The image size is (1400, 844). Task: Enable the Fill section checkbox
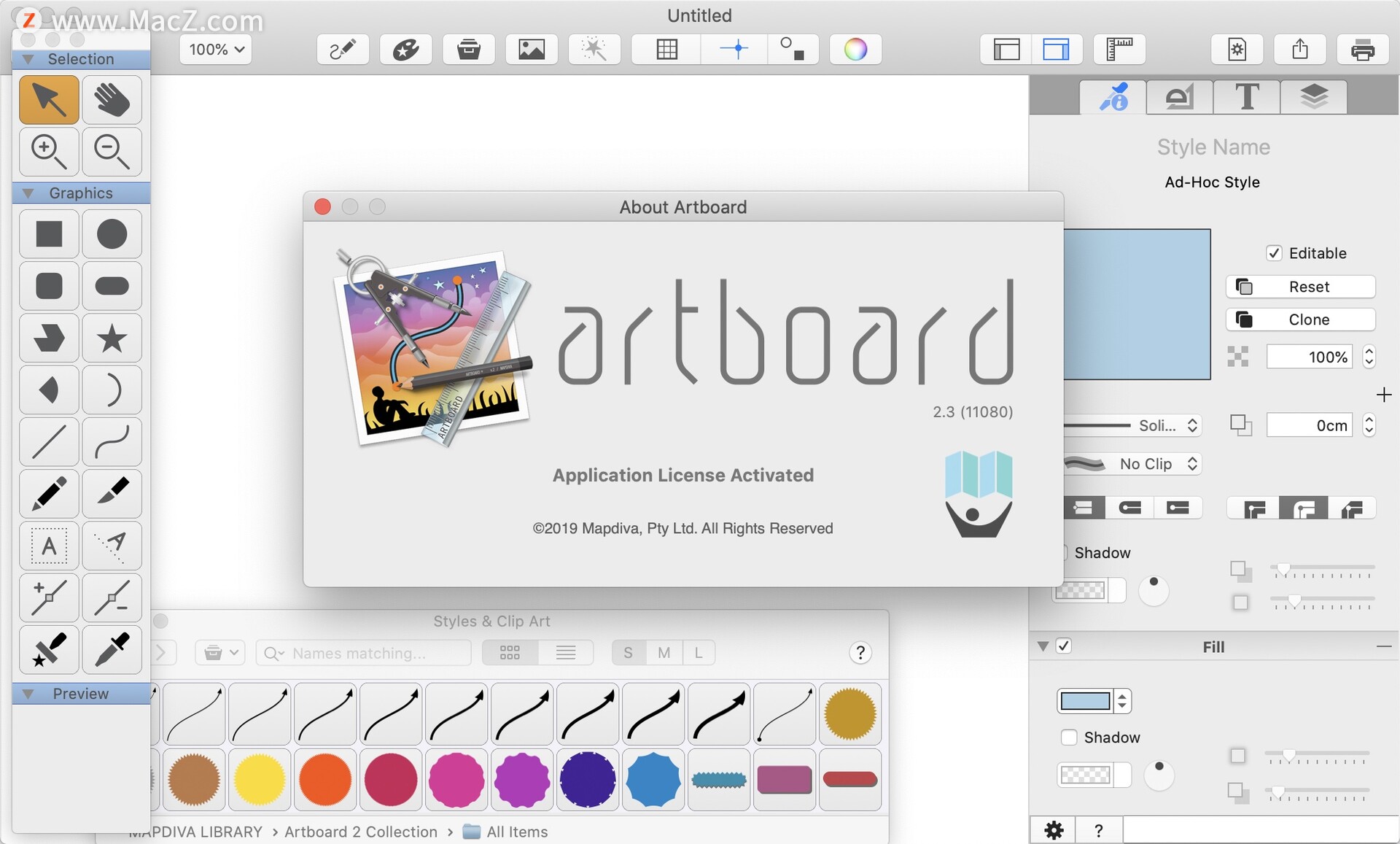point(1064,646)
